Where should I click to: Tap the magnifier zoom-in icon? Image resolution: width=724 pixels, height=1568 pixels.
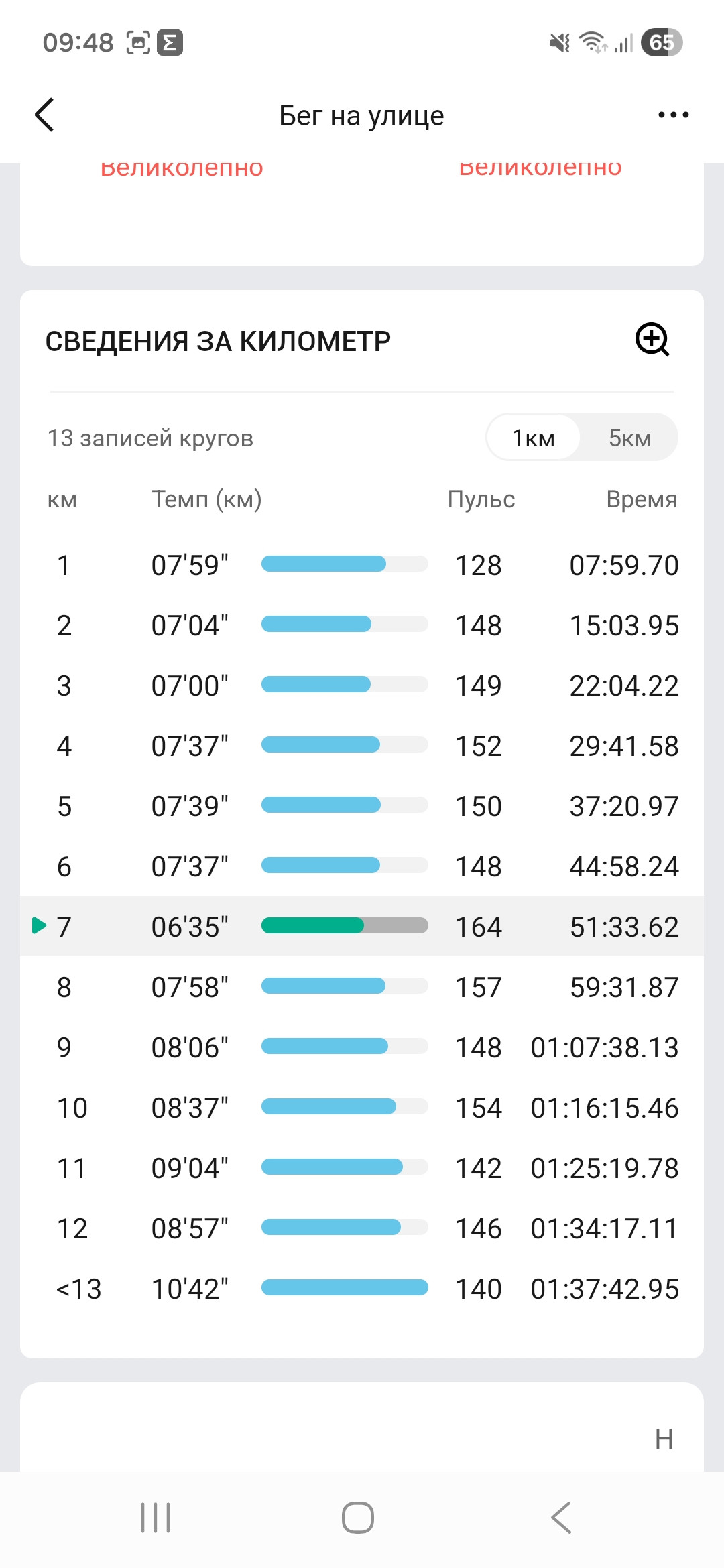tap(653, 340)
